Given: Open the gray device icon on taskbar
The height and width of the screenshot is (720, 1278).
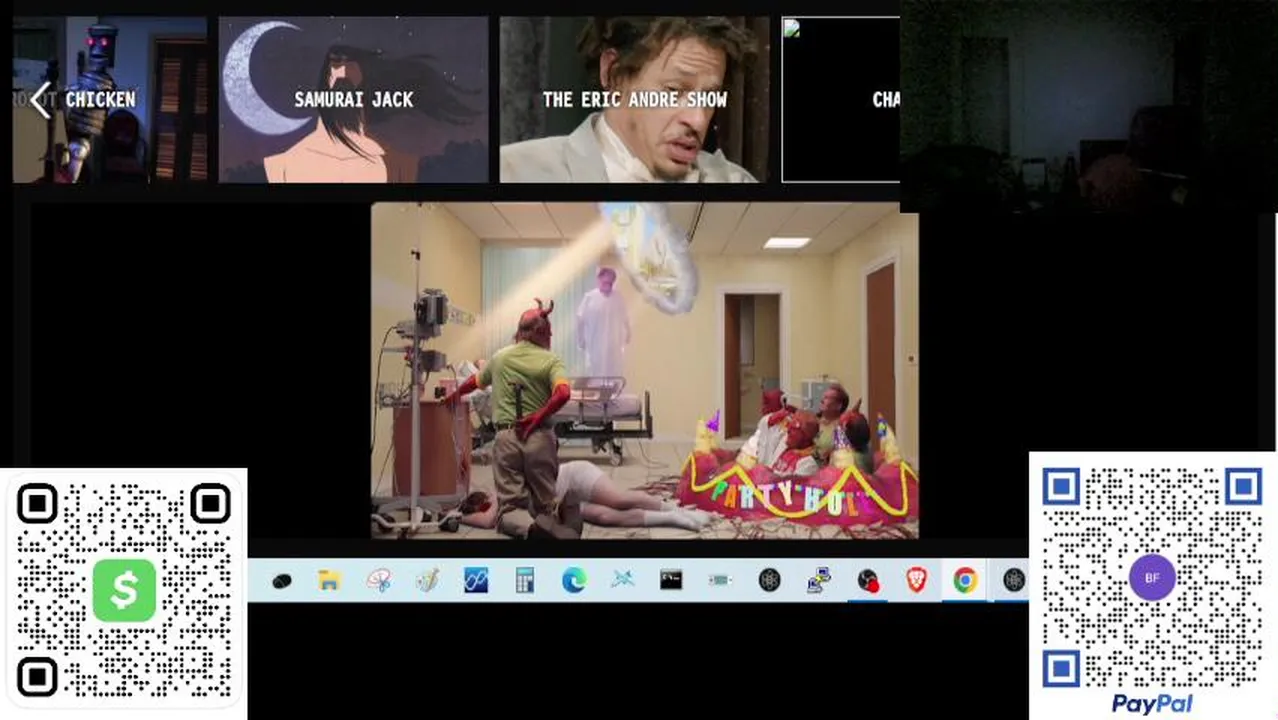Looking at the screenshot, I should click(720, 580).
